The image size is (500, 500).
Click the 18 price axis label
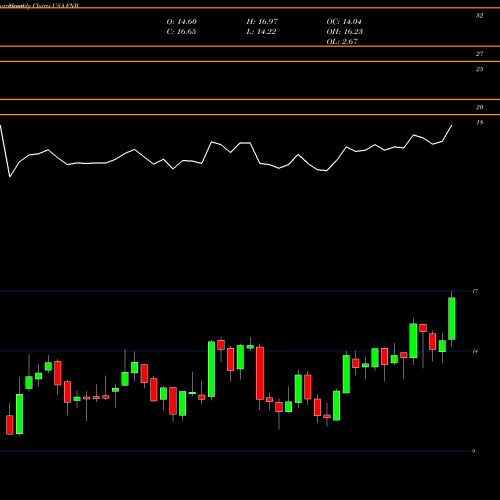point(479,122)
